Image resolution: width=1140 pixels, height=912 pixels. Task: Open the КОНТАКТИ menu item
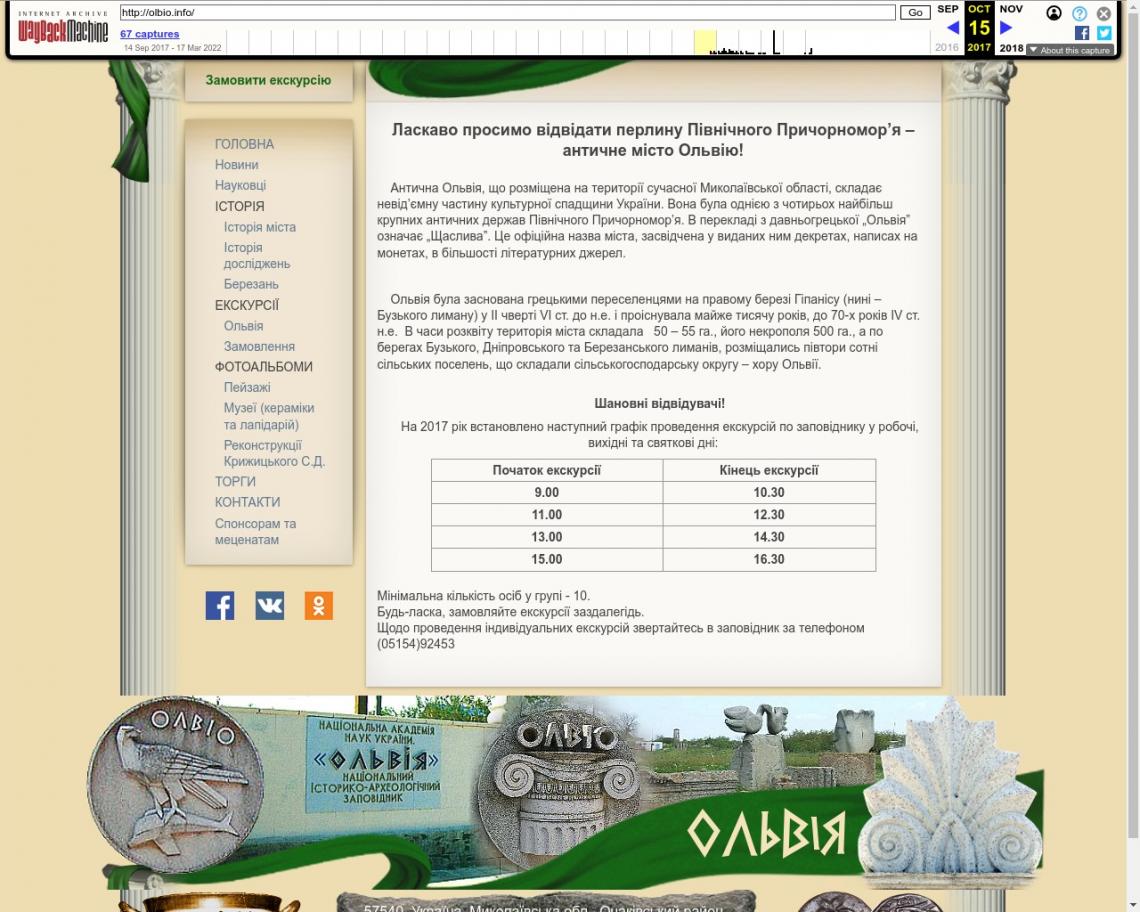[x=247, y=502]
